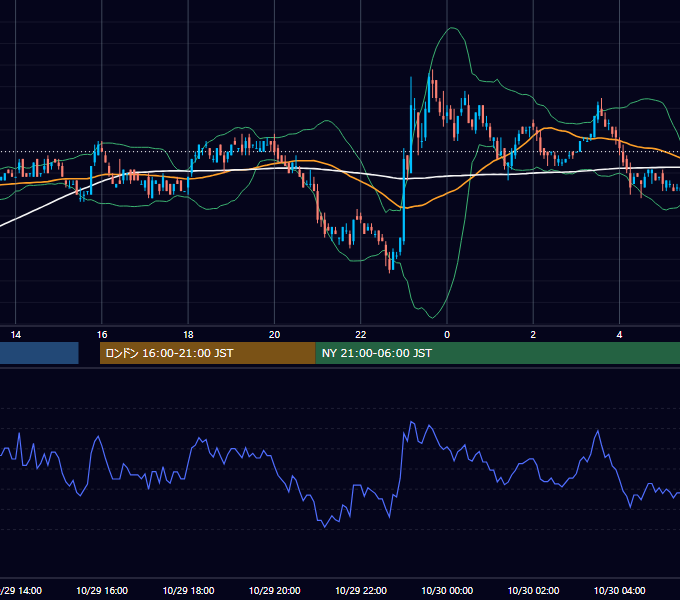Click the hour label 18 on time axis

pos(188,335)
